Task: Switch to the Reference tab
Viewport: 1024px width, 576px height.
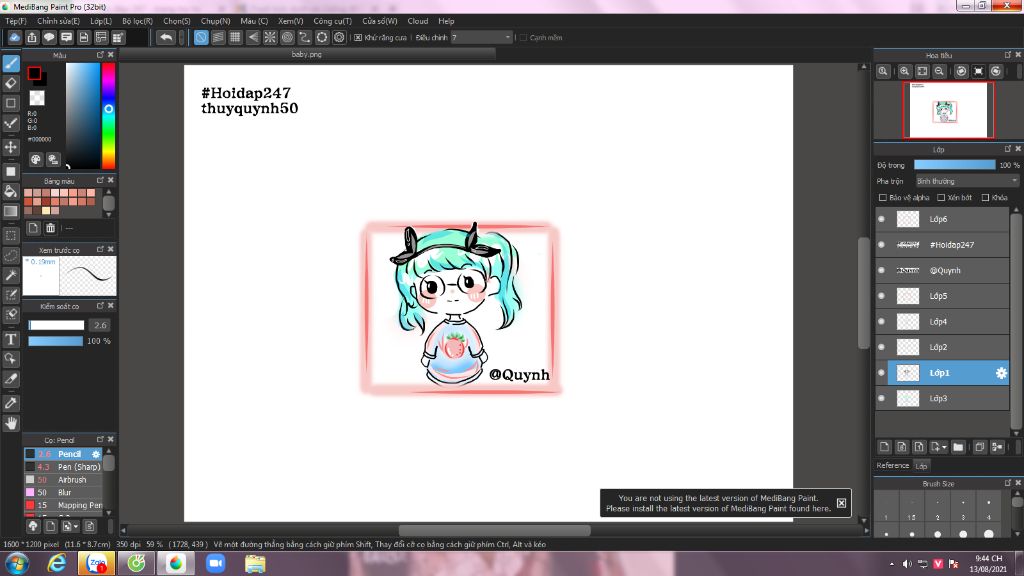Action: 893,466
